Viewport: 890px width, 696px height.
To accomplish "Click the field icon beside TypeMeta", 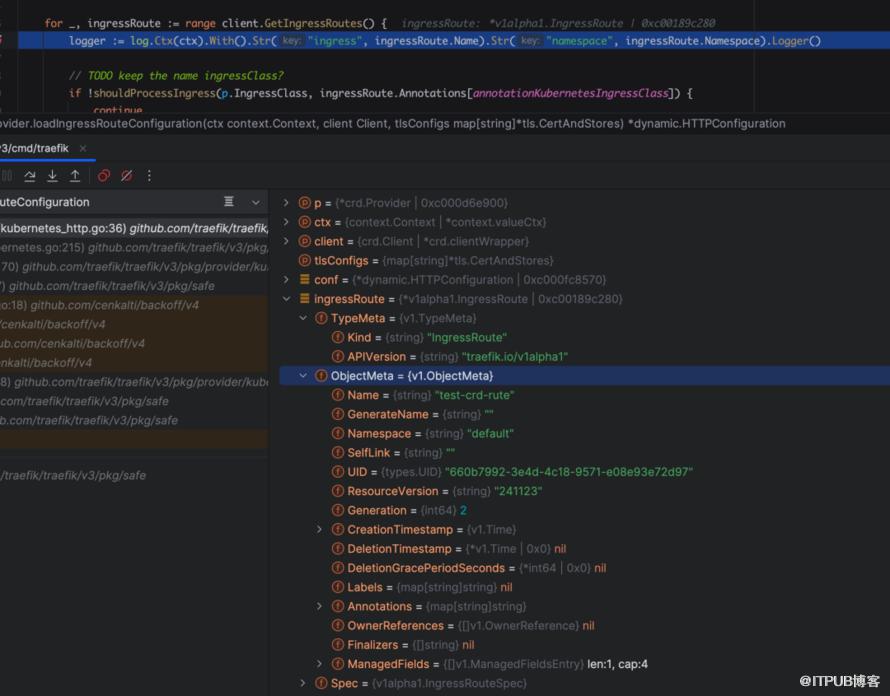I will 321,318.
